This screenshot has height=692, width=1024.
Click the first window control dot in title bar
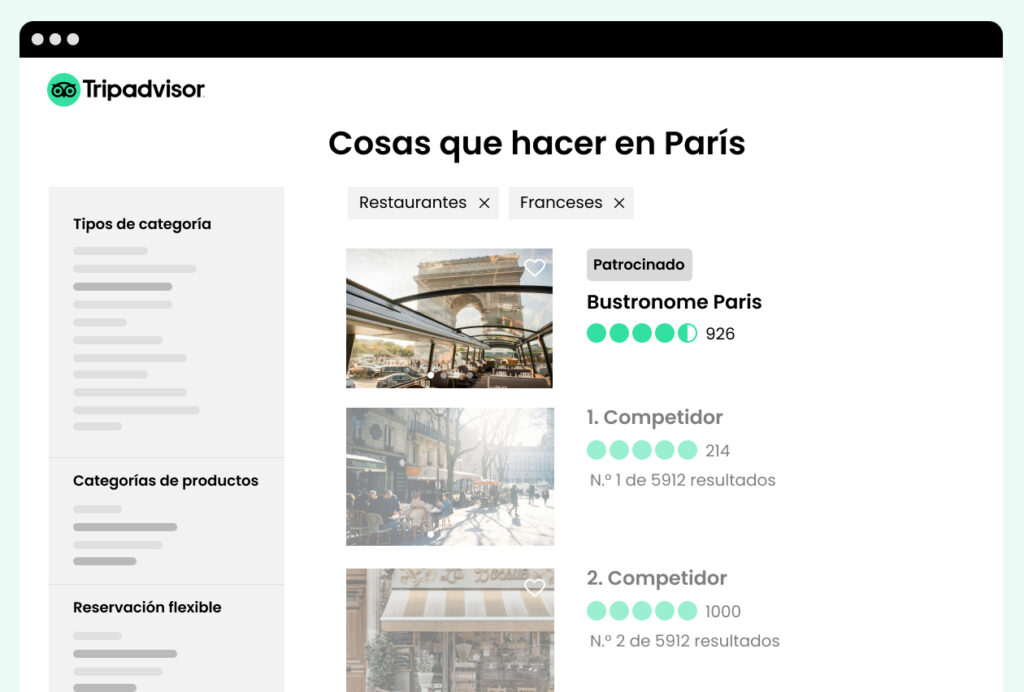pos(38,39)
